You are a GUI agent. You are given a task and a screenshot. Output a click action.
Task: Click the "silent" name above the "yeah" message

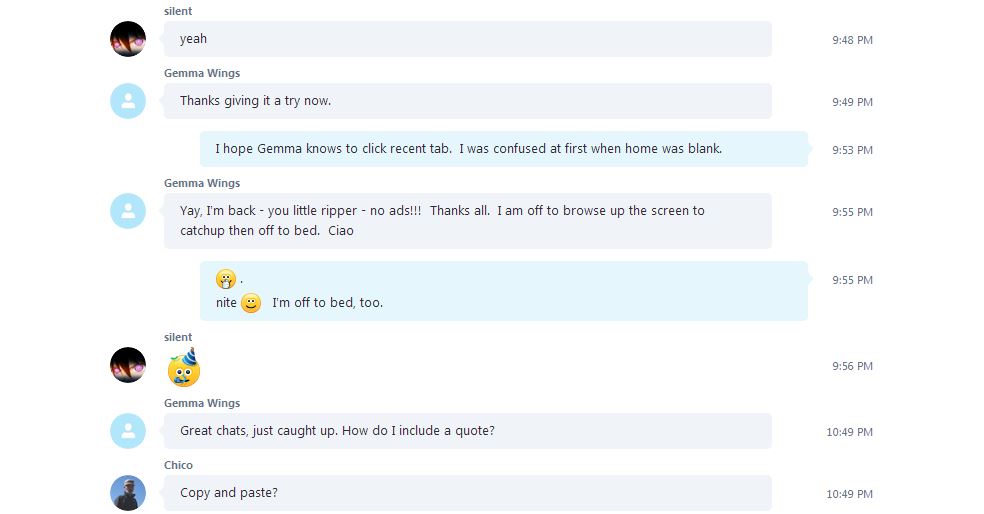(178, 11)
